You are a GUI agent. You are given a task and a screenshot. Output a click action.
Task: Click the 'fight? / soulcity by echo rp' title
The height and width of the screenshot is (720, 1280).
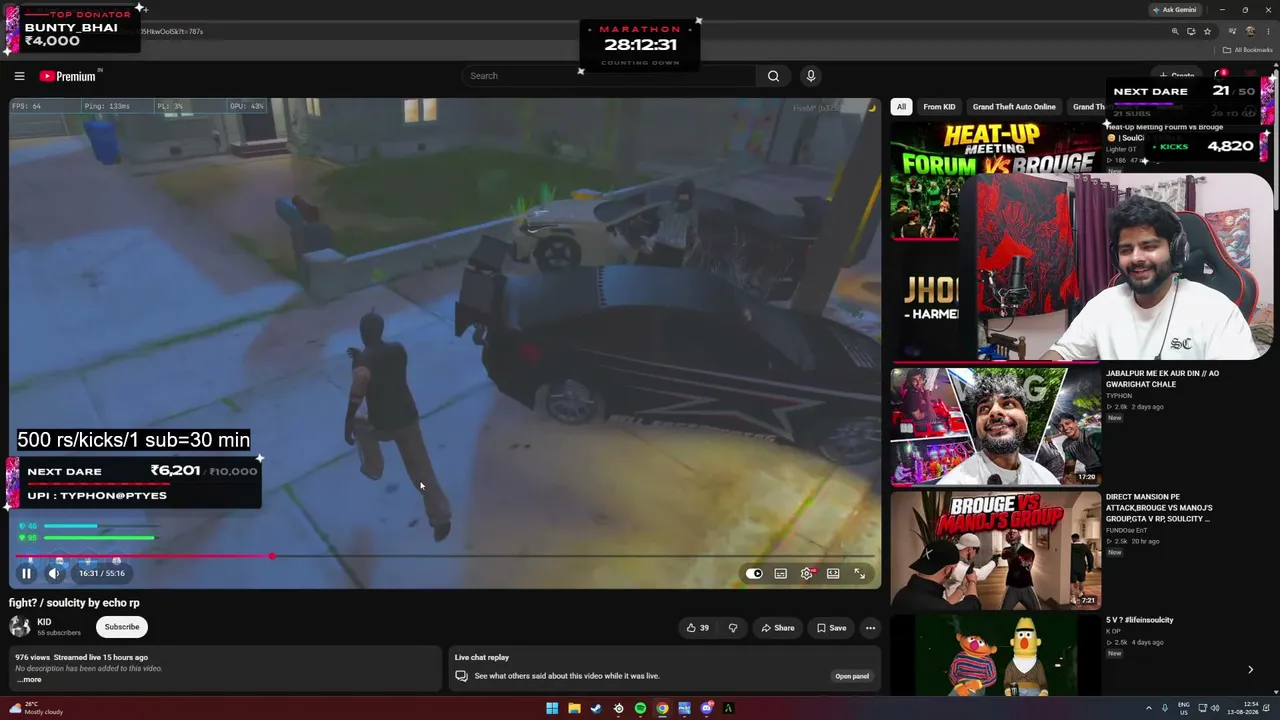[74, 603]
